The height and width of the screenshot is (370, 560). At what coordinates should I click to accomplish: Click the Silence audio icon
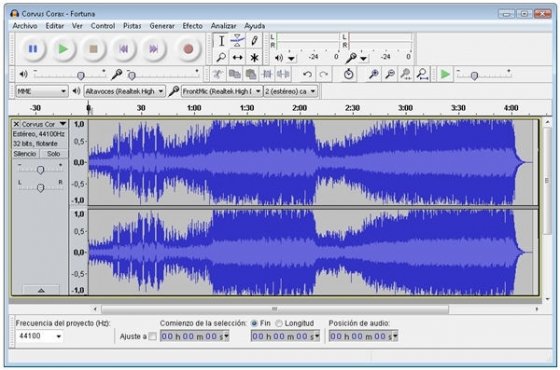[283, 74]
